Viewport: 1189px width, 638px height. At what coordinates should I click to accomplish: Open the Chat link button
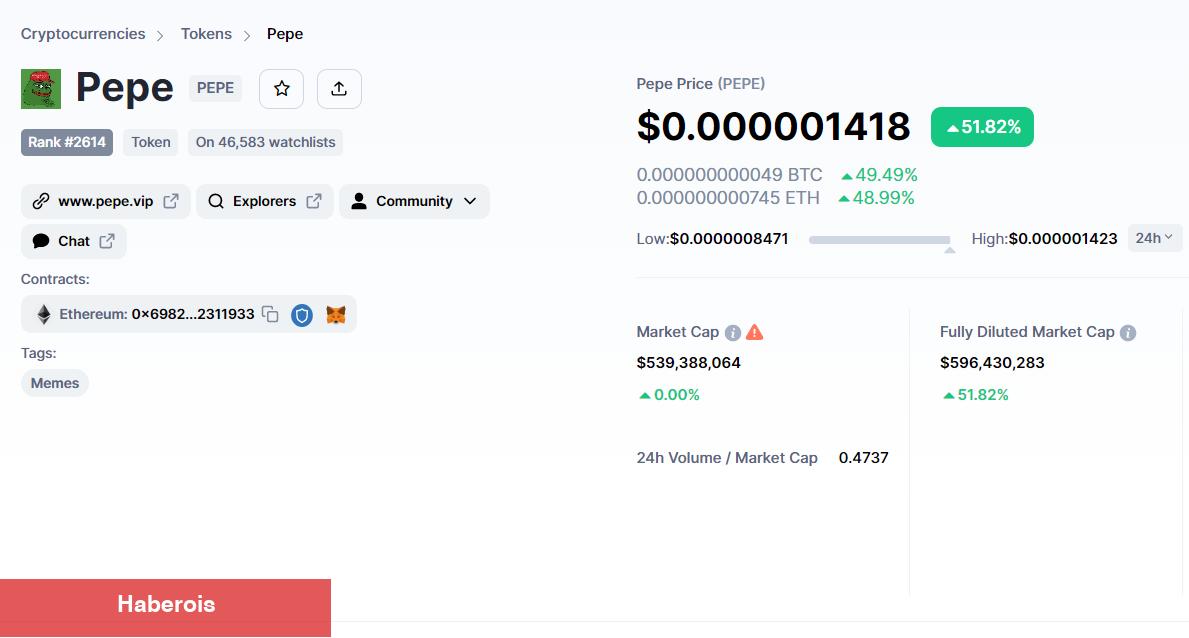74,241
